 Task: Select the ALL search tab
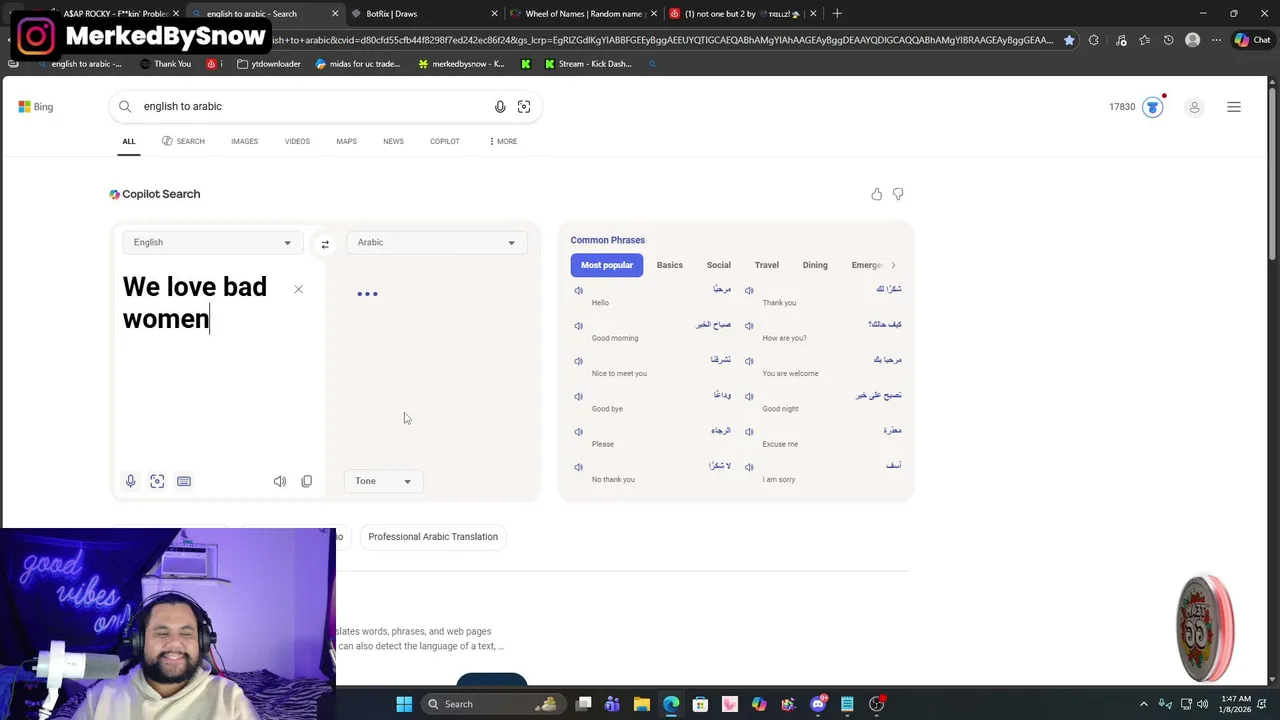[129, 141]
